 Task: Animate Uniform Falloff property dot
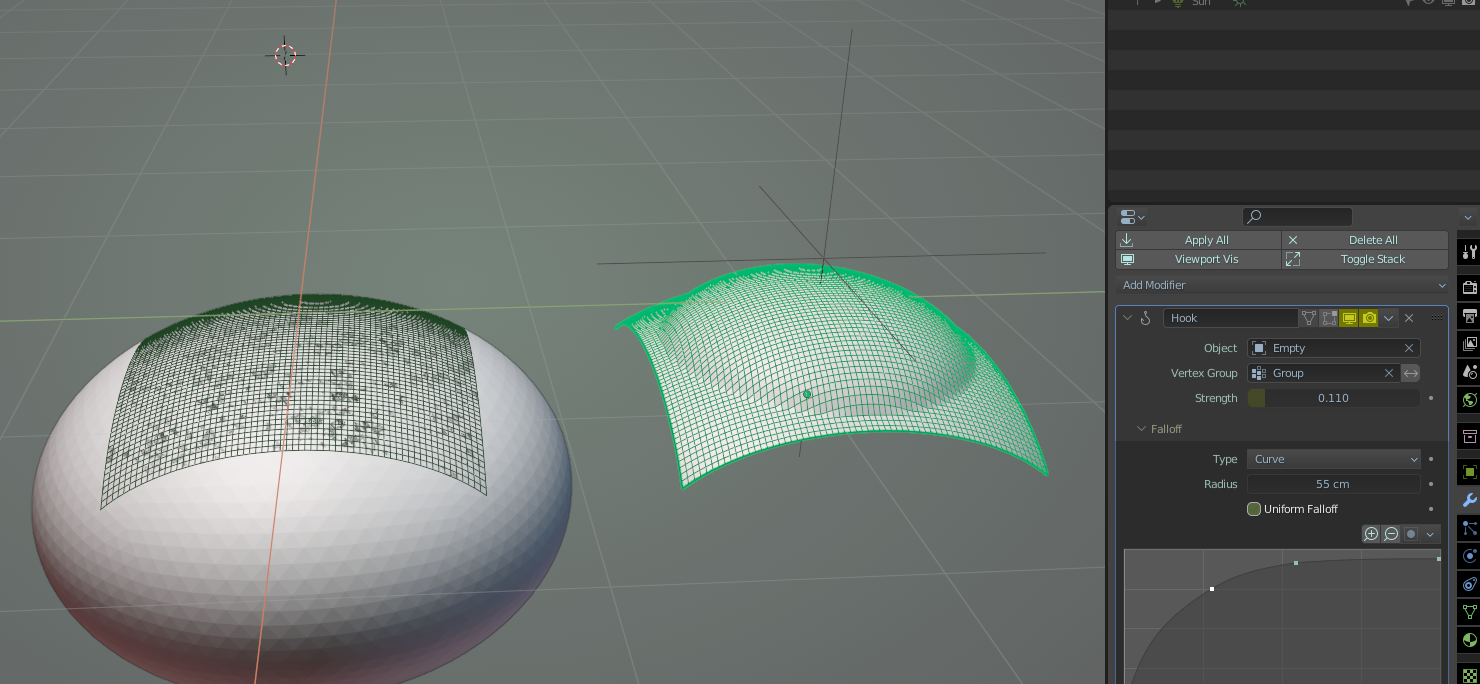1431,509
